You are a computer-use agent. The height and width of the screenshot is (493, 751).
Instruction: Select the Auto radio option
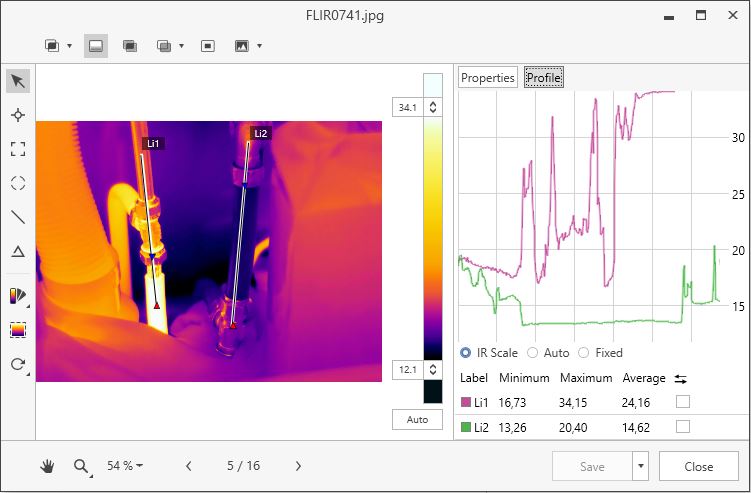[x=532, y=353]
